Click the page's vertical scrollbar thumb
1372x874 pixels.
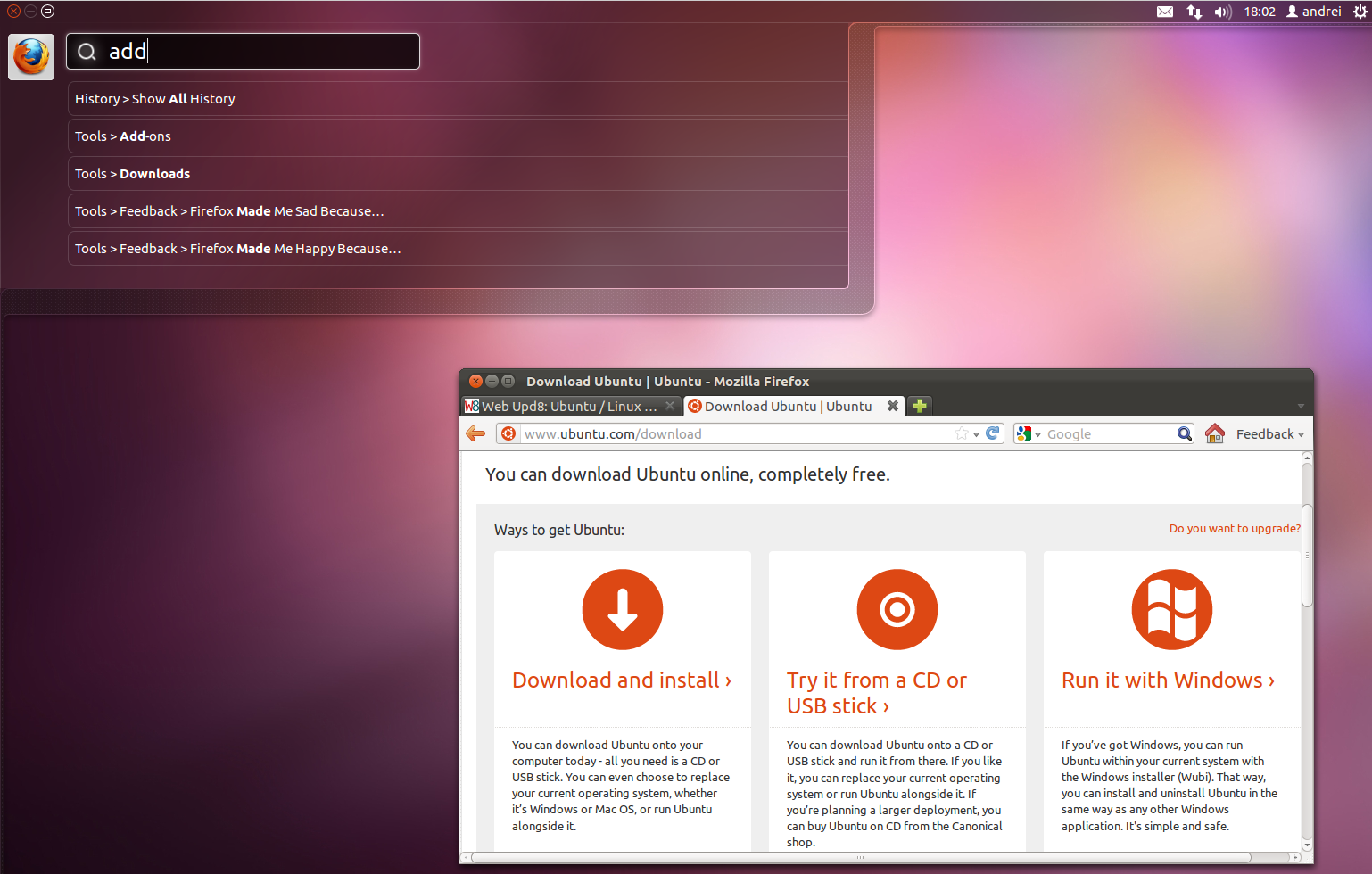click(x=1307, y=555)
